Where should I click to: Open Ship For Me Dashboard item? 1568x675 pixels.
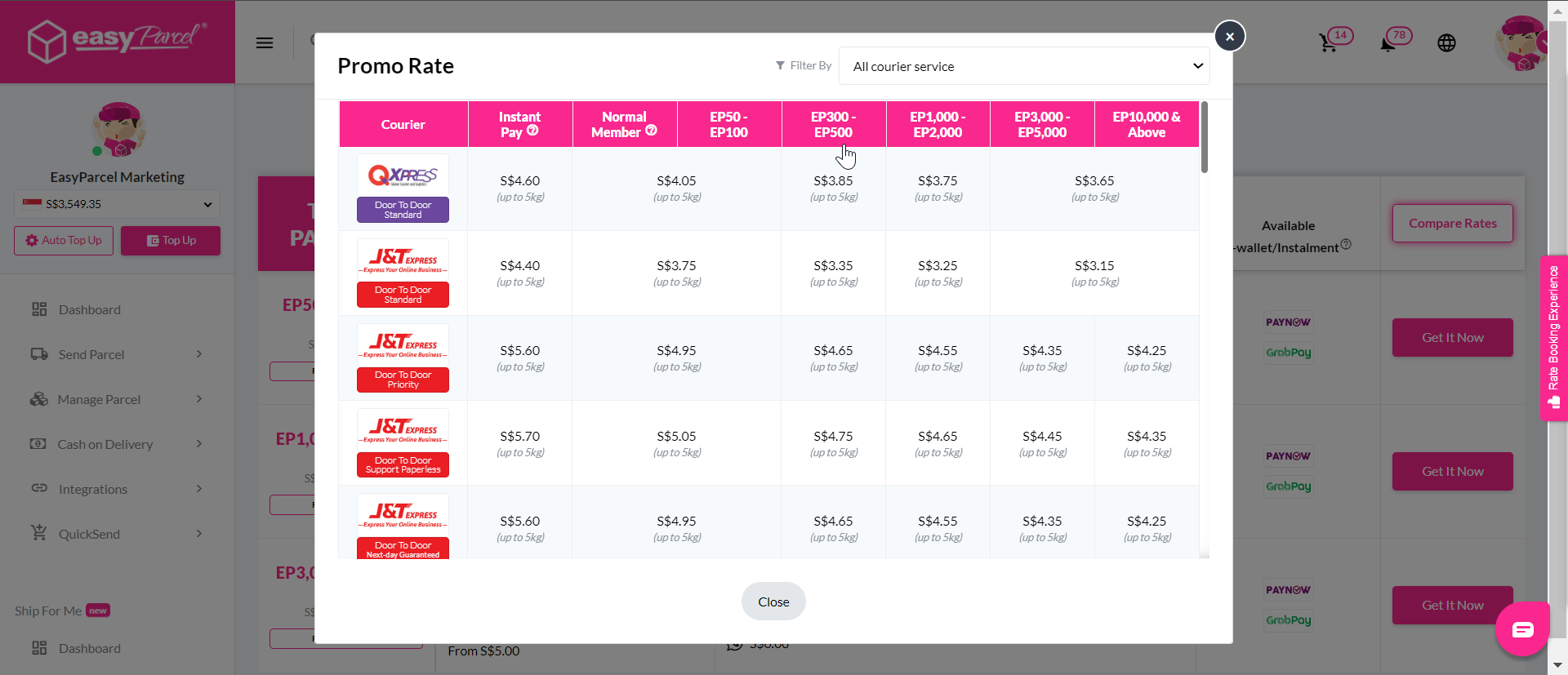(89, 648)
